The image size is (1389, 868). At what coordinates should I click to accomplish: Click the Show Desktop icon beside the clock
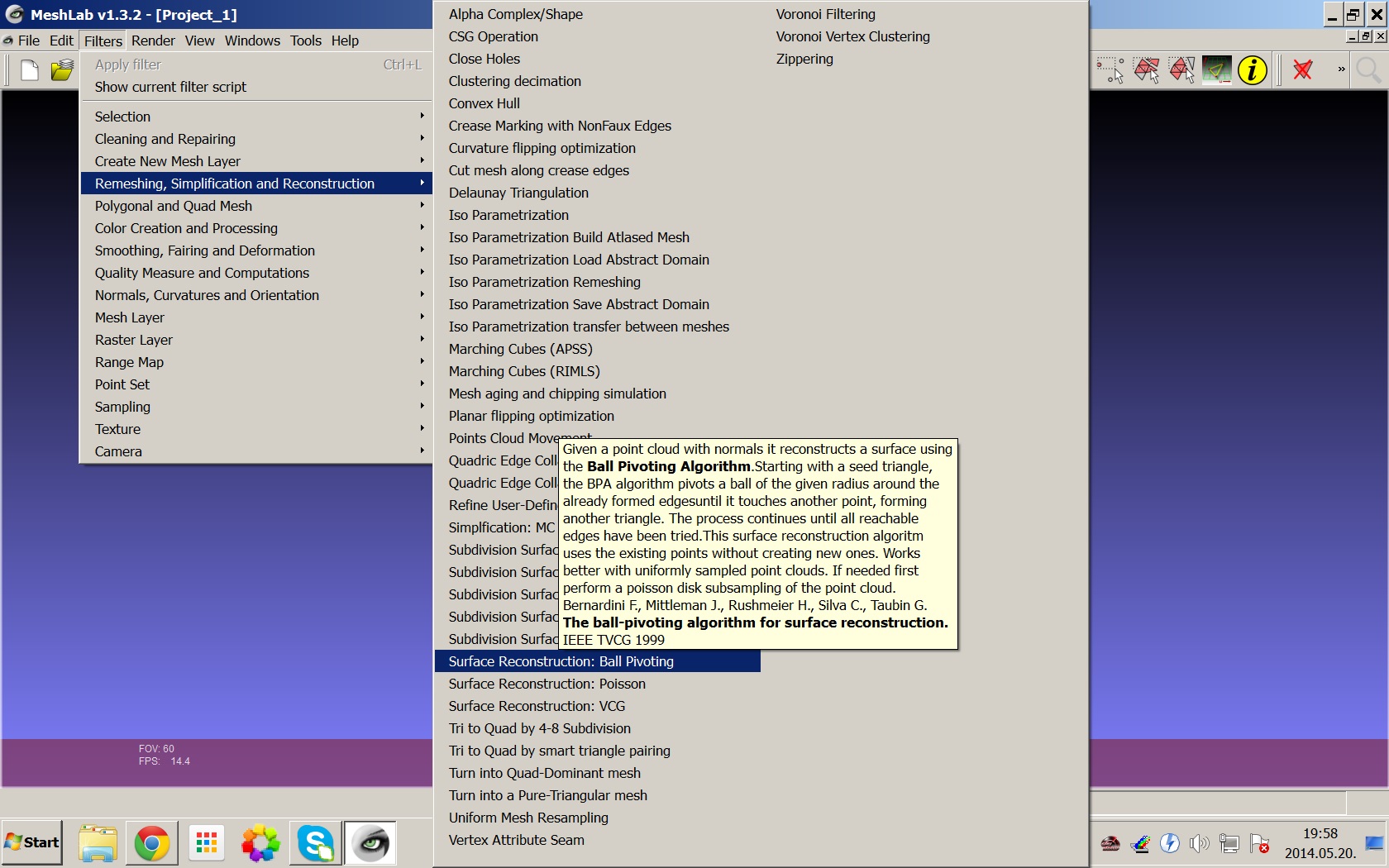point(1374,843)
